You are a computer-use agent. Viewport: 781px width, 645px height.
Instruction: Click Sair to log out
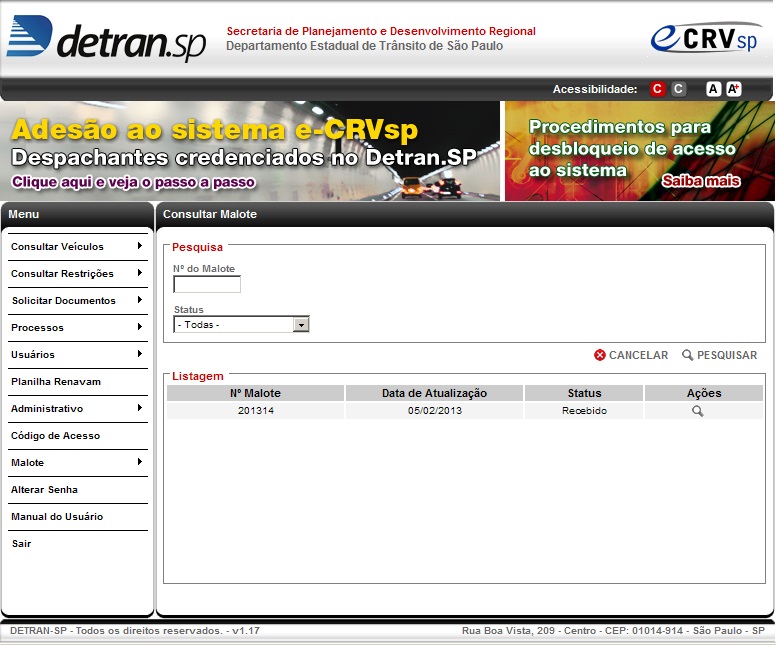(21, 543)
